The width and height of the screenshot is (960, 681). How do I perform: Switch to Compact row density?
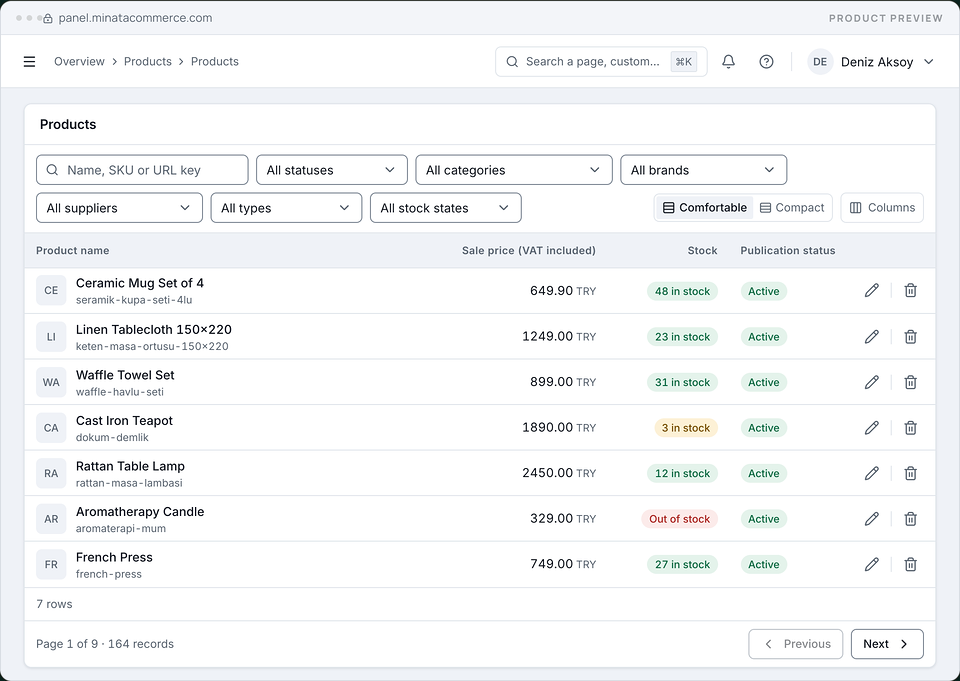click(792, 208)
